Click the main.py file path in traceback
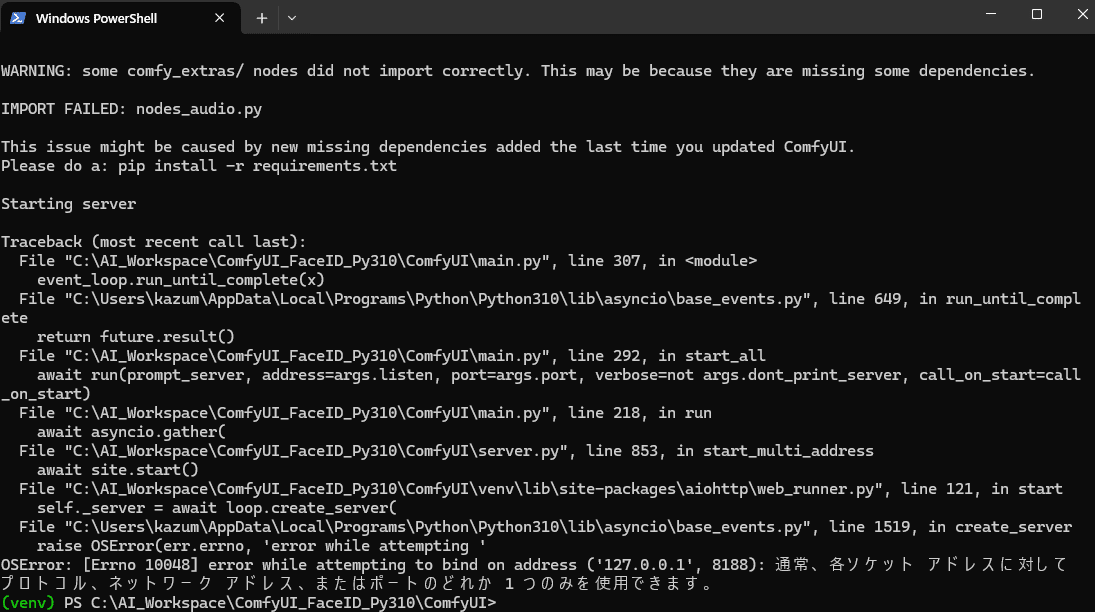Image resolution: width=1095 pixels, height=612 pixels. click(300, 260)
